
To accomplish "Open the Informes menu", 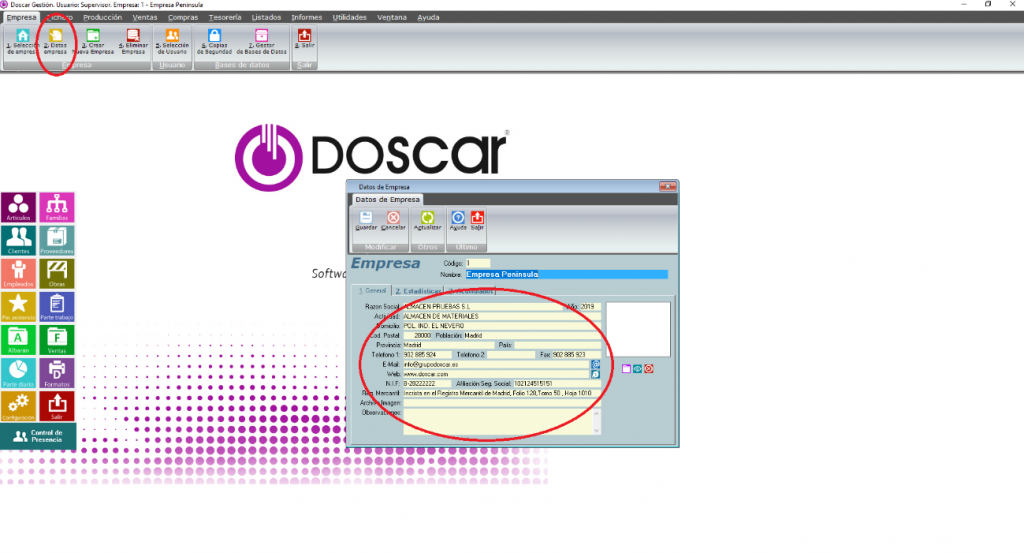I will (307, 18).
